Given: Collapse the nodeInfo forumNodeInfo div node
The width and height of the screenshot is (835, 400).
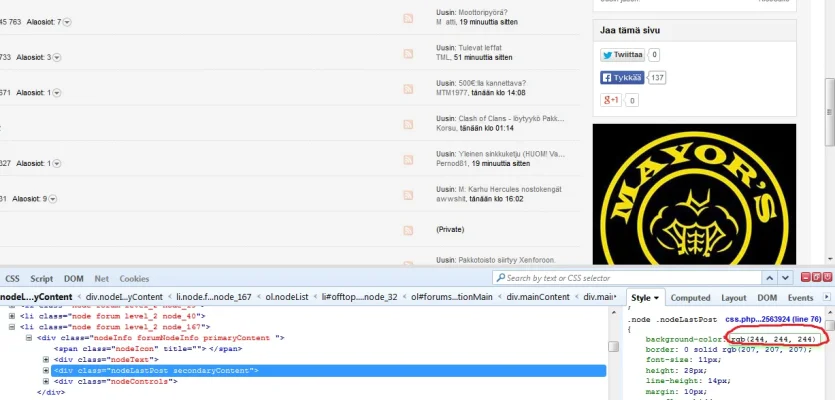Looking at the screenshot, I should 29,338.
